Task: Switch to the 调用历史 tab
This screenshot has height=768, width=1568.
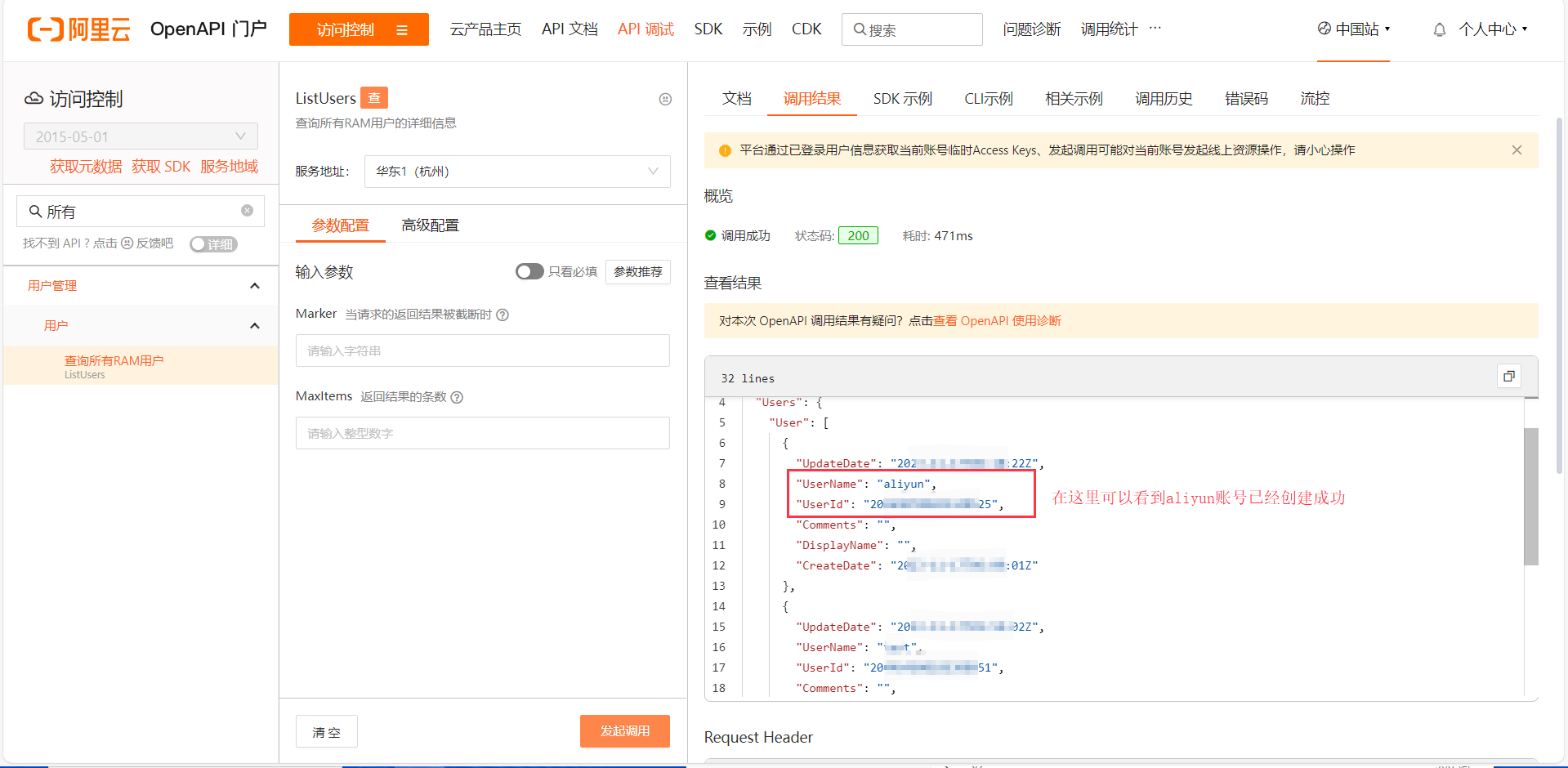Action: [x=1164, y=99]
